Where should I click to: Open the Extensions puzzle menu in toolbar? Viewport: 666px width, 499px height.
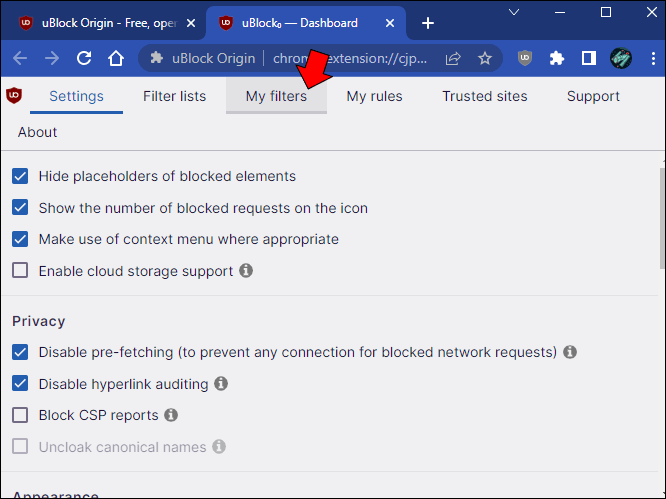[556, 58]
